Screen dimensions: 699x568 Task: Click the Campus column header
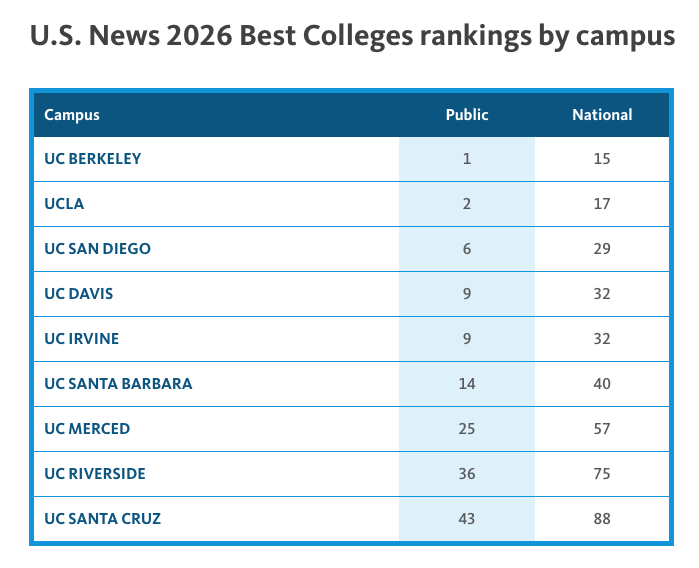pos(72,114)
